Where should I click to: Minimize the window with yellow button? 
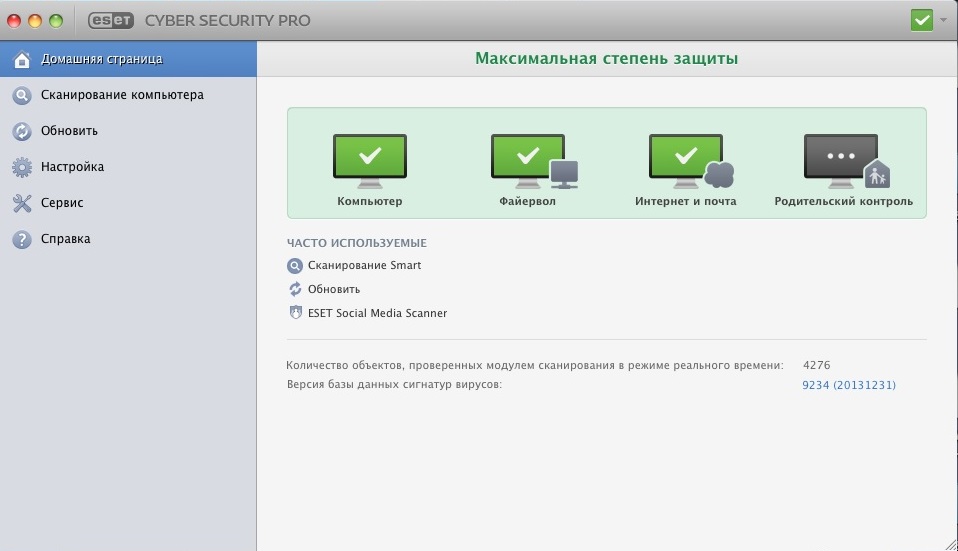(35, 21)
